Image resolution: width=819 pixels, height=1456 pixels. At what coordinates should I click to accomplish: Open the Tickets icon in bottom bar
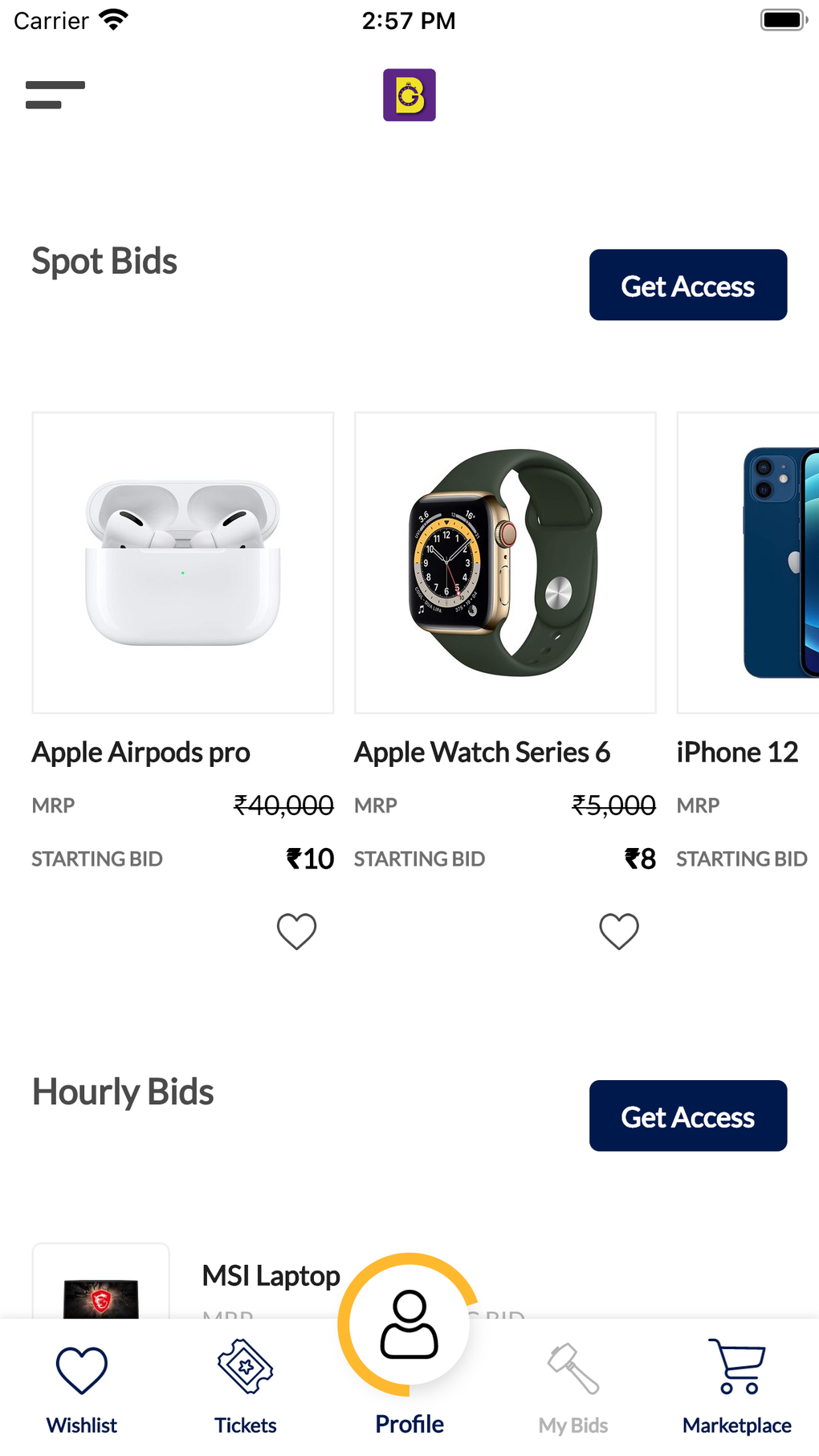tap(245, 1367)
